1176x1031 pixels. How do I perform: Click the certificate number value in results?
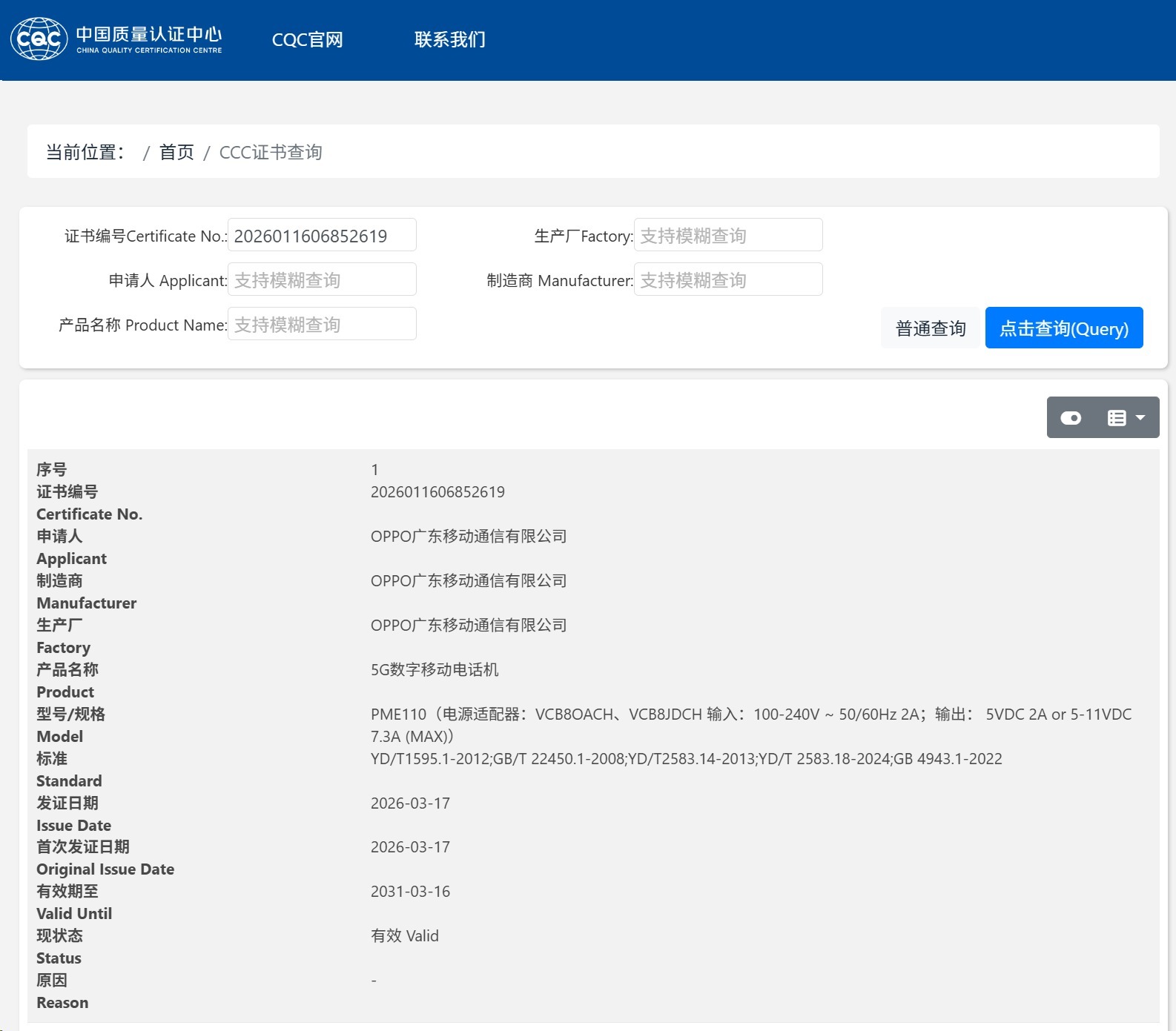pos(437,492)
